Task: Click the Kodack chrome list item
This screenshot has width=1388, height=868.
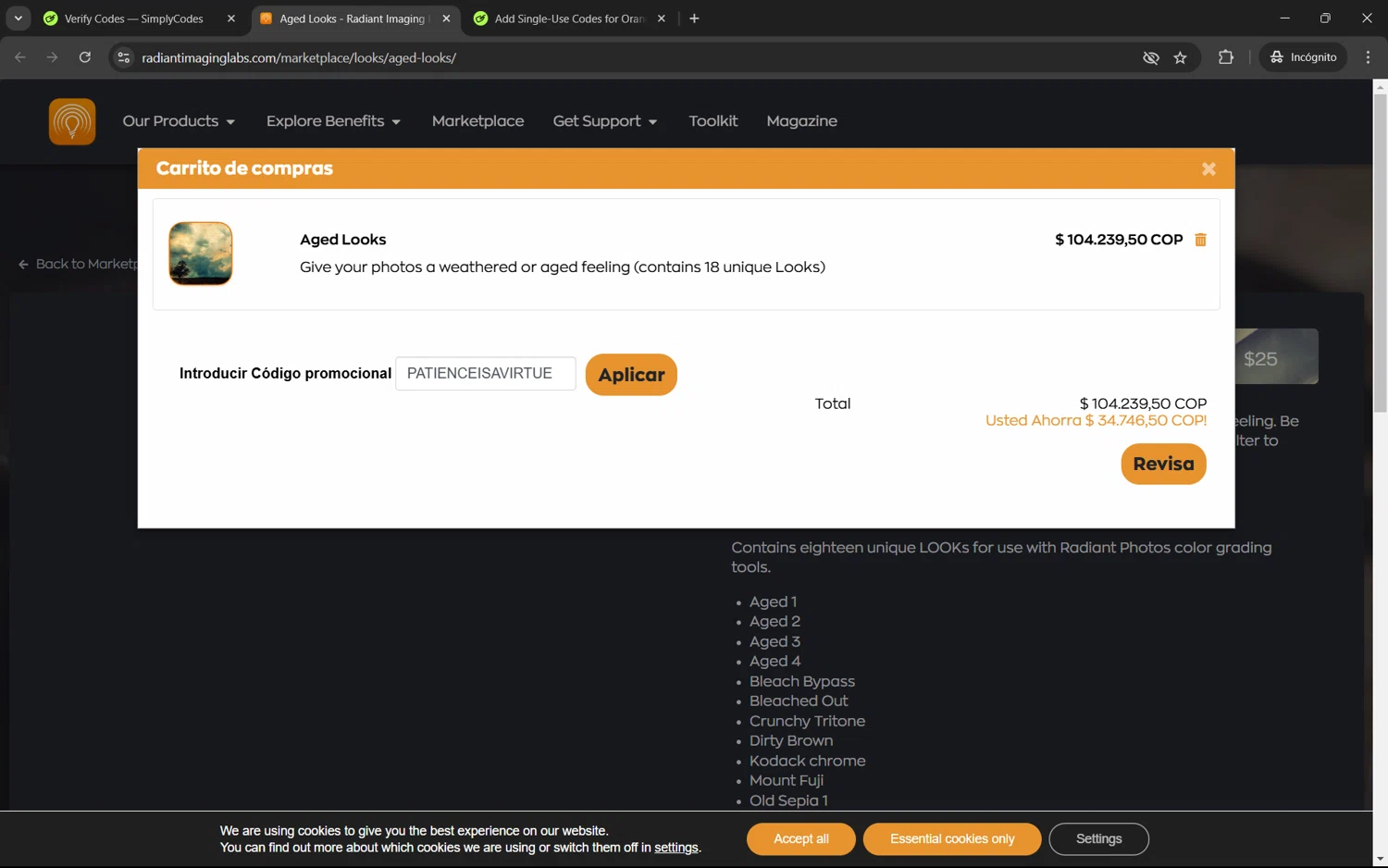Action: tap(807, 761)
